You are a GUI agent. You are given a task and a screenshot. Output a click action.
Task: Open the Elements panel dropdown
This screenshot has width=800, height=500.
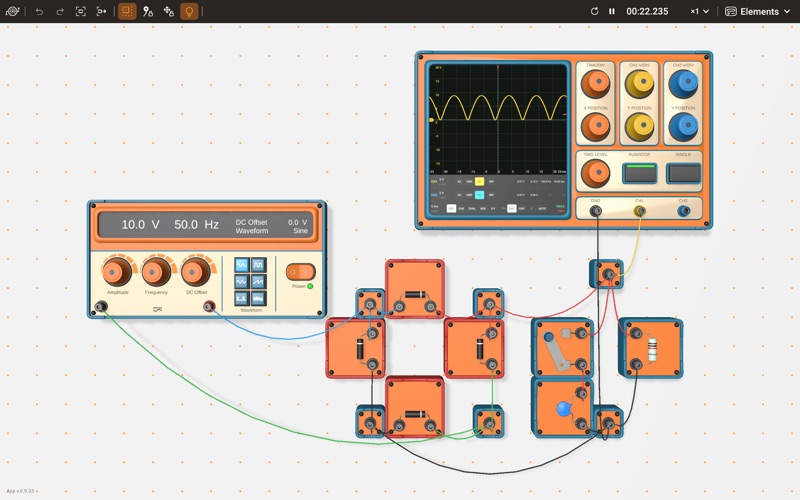(758, 11)
